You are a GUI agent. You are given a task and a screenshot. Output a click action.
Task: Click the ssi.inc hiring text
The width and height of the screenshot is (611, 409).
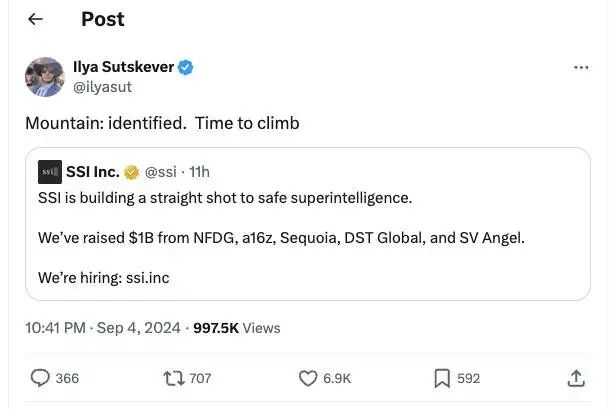click(148, 277)
